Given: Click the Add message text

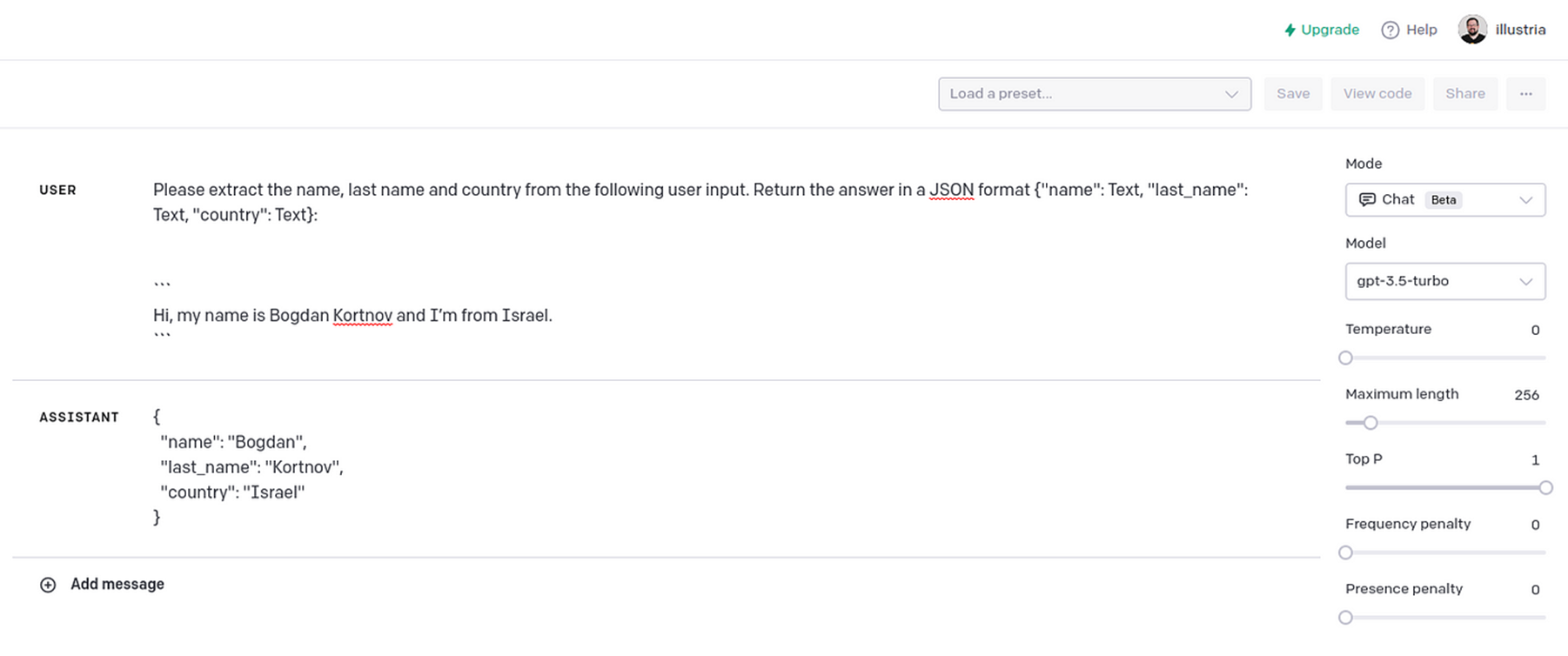Looking at the screenshot, I should point(117,585).
